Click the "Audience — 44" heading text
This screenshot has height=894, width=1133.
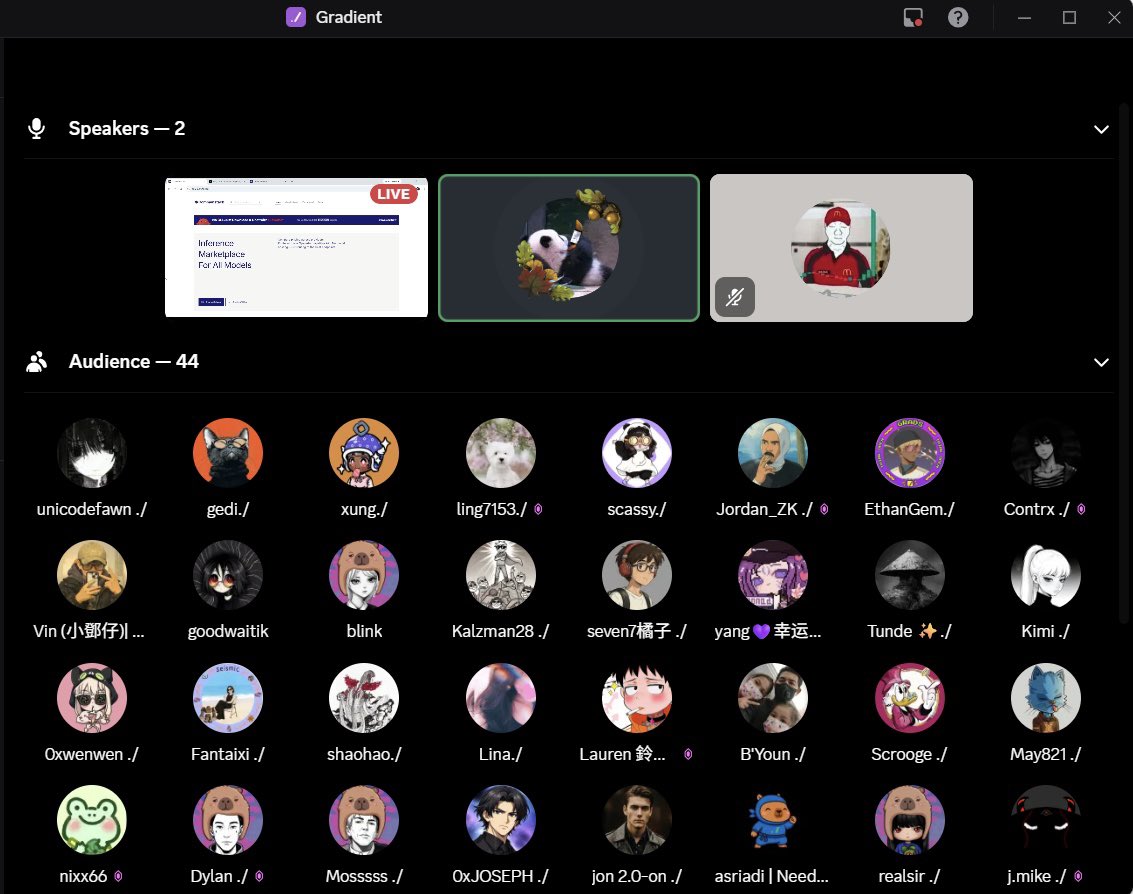pyautogui.click(x=134, y=361)
